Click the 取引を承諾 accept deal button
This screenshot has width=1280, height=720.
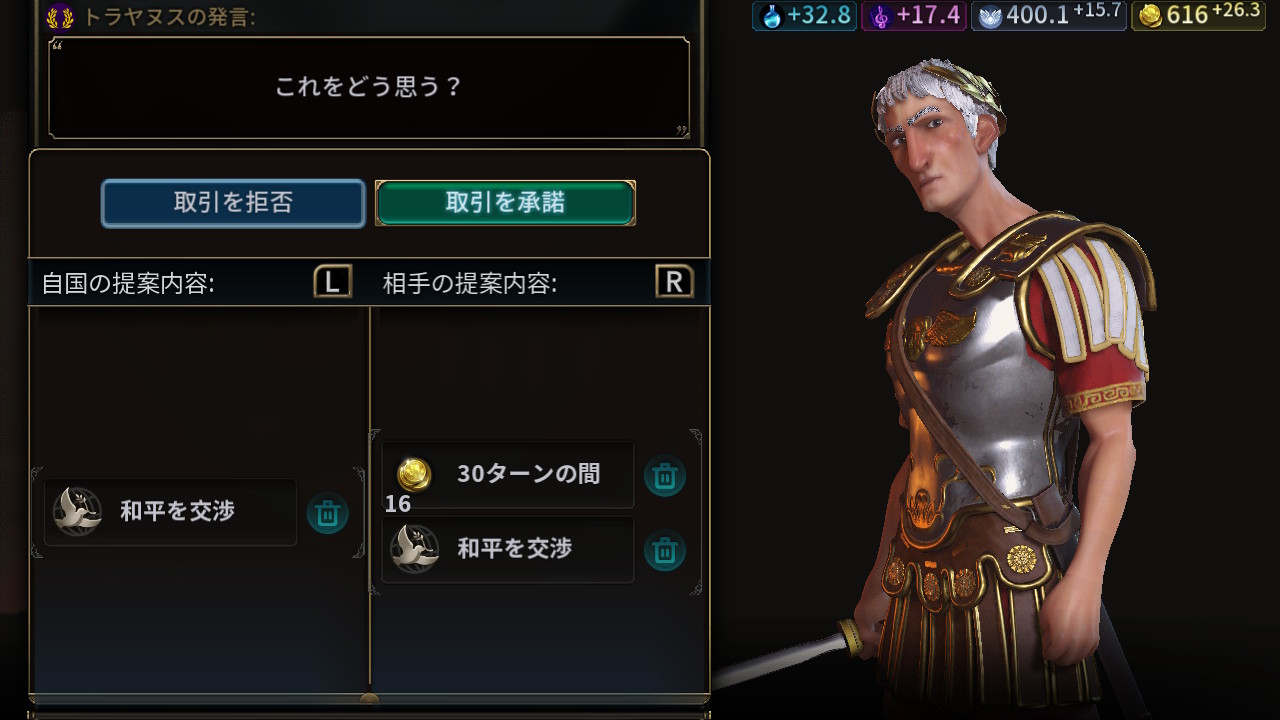(x=505, y=203)
